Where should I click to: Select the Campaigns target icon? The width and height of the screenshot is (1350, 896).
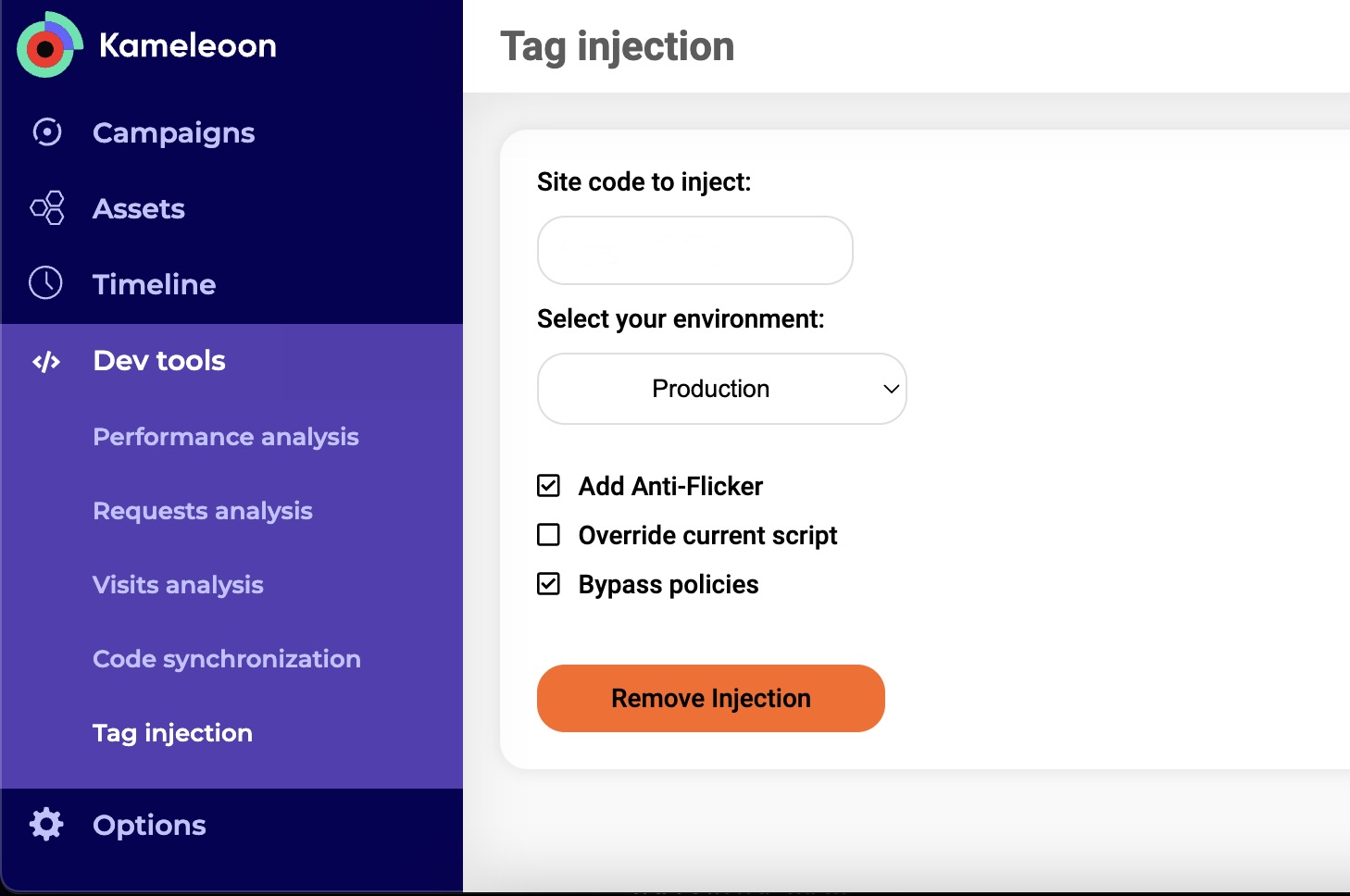tap(46, 132)
